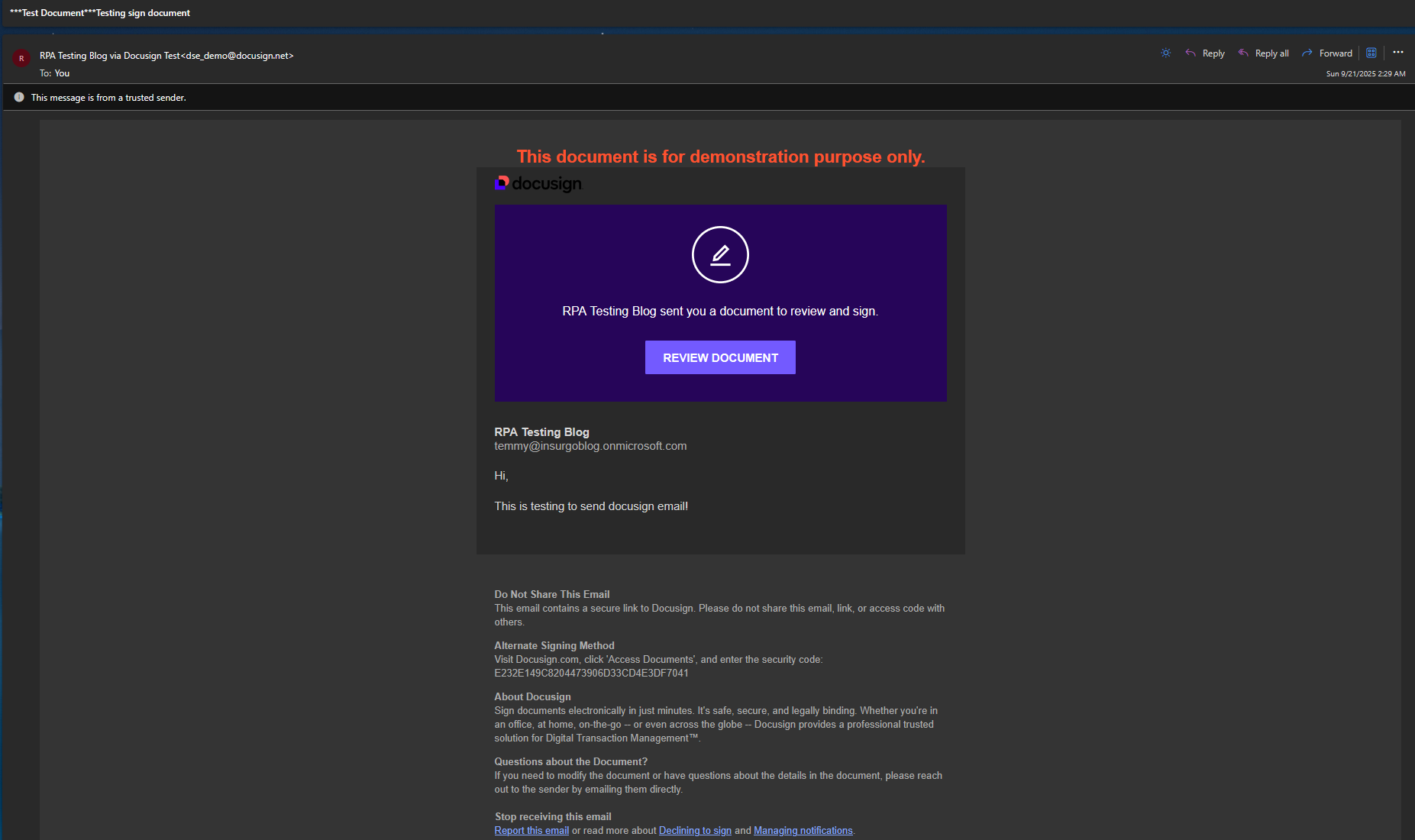Image resolution: width=1415 pixels, height=840 pixels.
Task: Click the Reply button label
Action: coord(1213,53)
